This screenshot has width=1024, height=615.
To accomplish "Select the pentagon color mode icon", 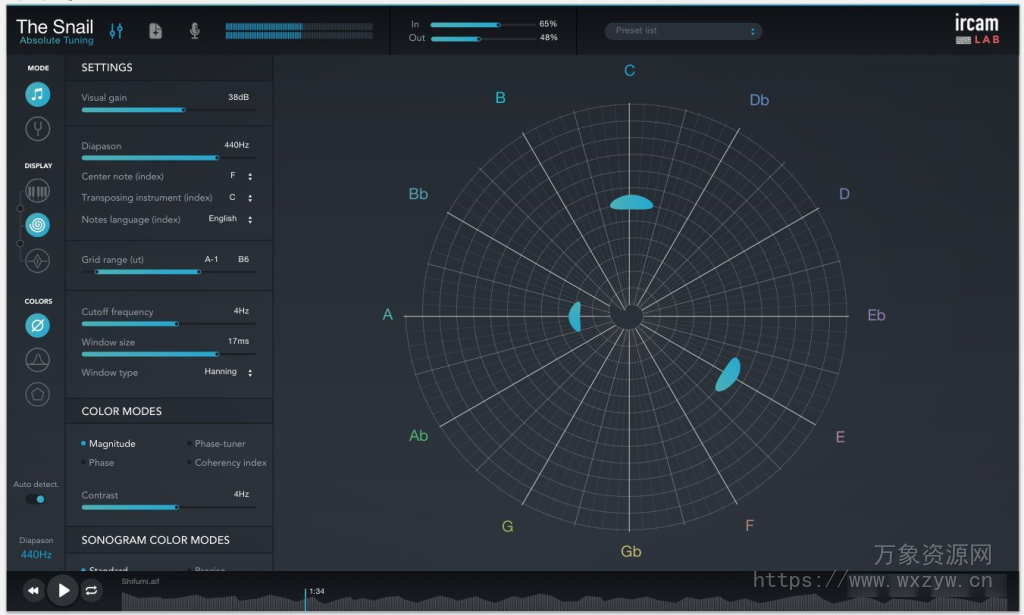I will tap(36, 394).
